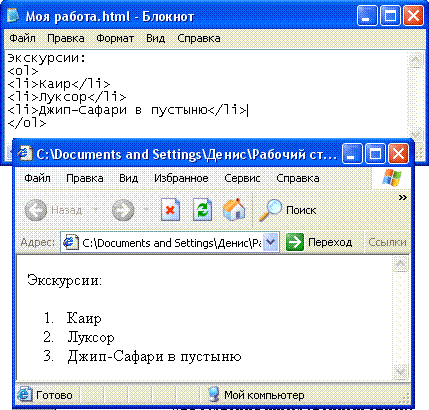The width and height of the screenshot is (429, 410).
Task: Click the Home page house icon
Action: tap(234, 210)
